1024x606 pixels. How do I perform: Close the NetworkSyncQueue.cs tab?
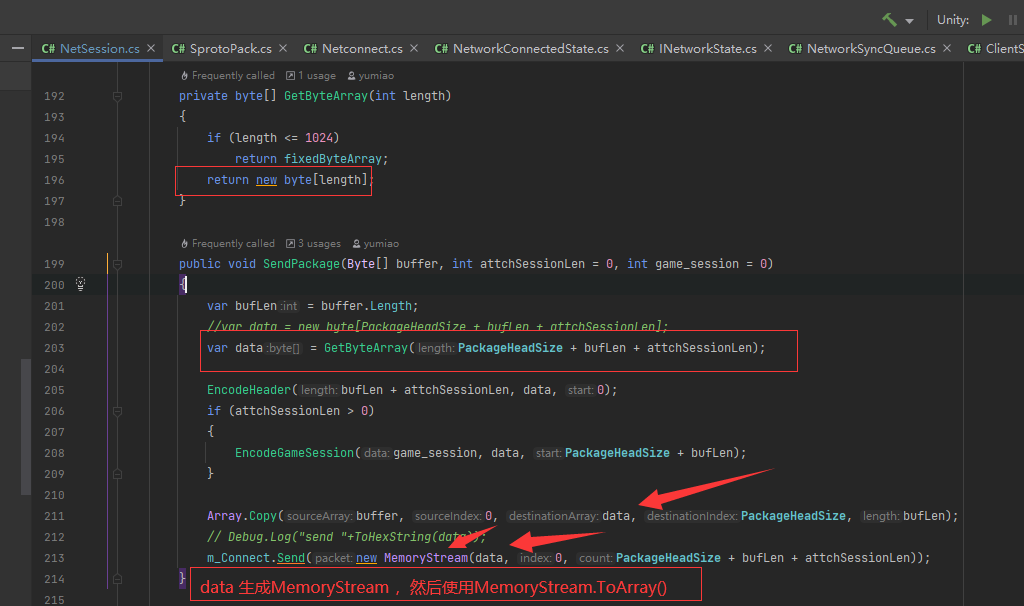click(x=947, y=48)
